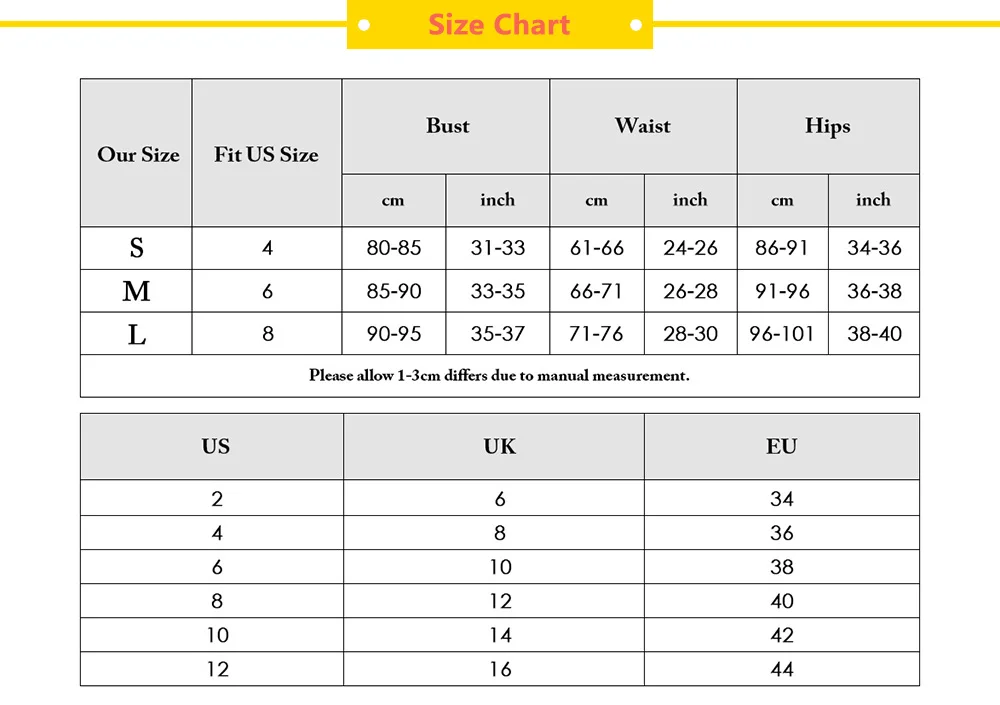
Task: Select the S size row label
Action: click(x=137, y=248)
